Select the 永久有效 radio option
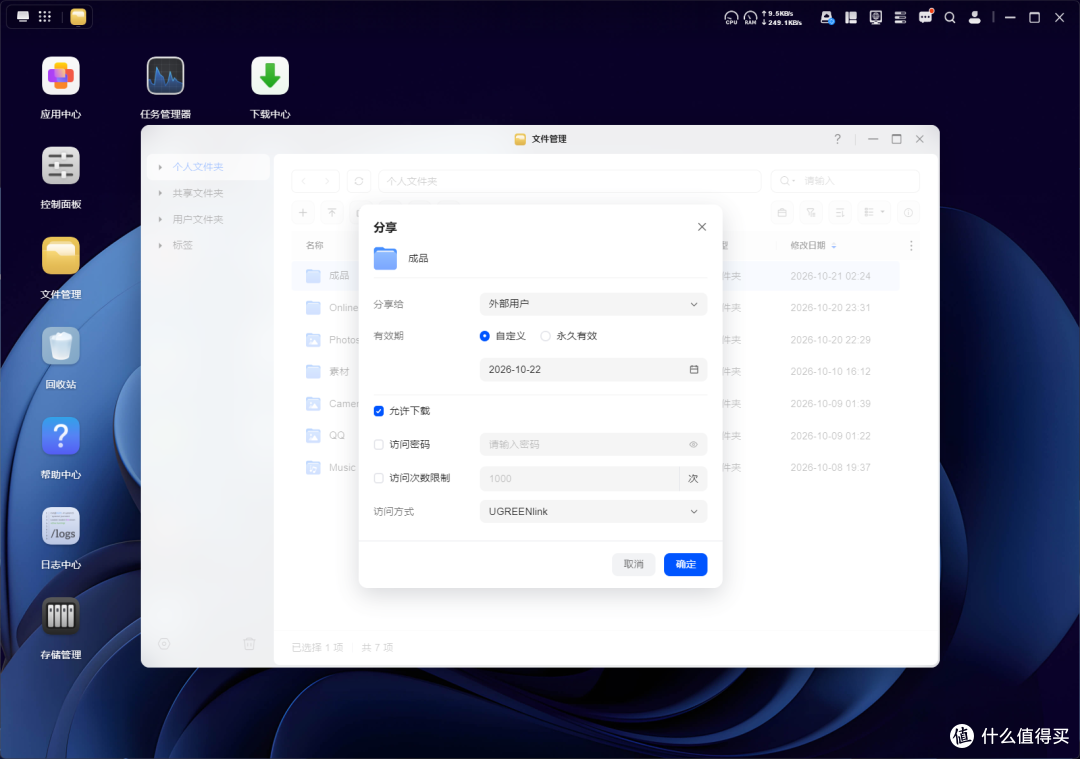 pyautogui.click(x=546, y=336)
